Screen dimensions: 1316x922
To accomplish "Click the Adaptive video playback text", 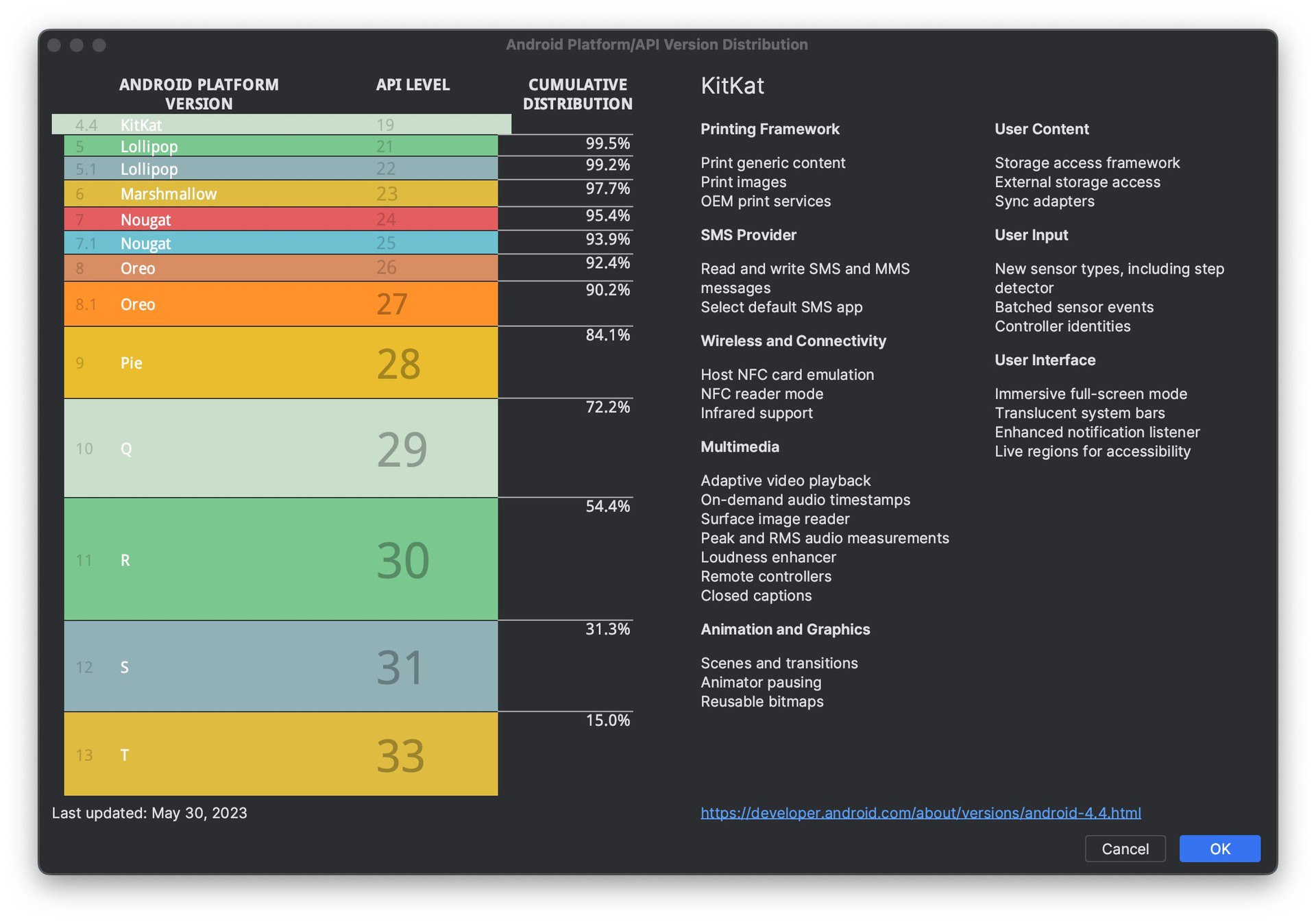I will (x=785, y=481).
